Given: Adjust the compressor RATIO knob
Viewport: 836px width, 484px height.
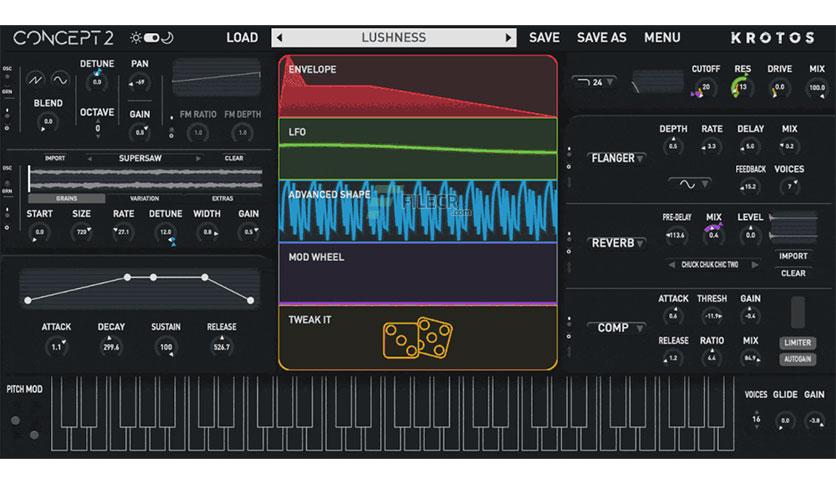Looking at the screenshot, I should [x=712, y=358].
